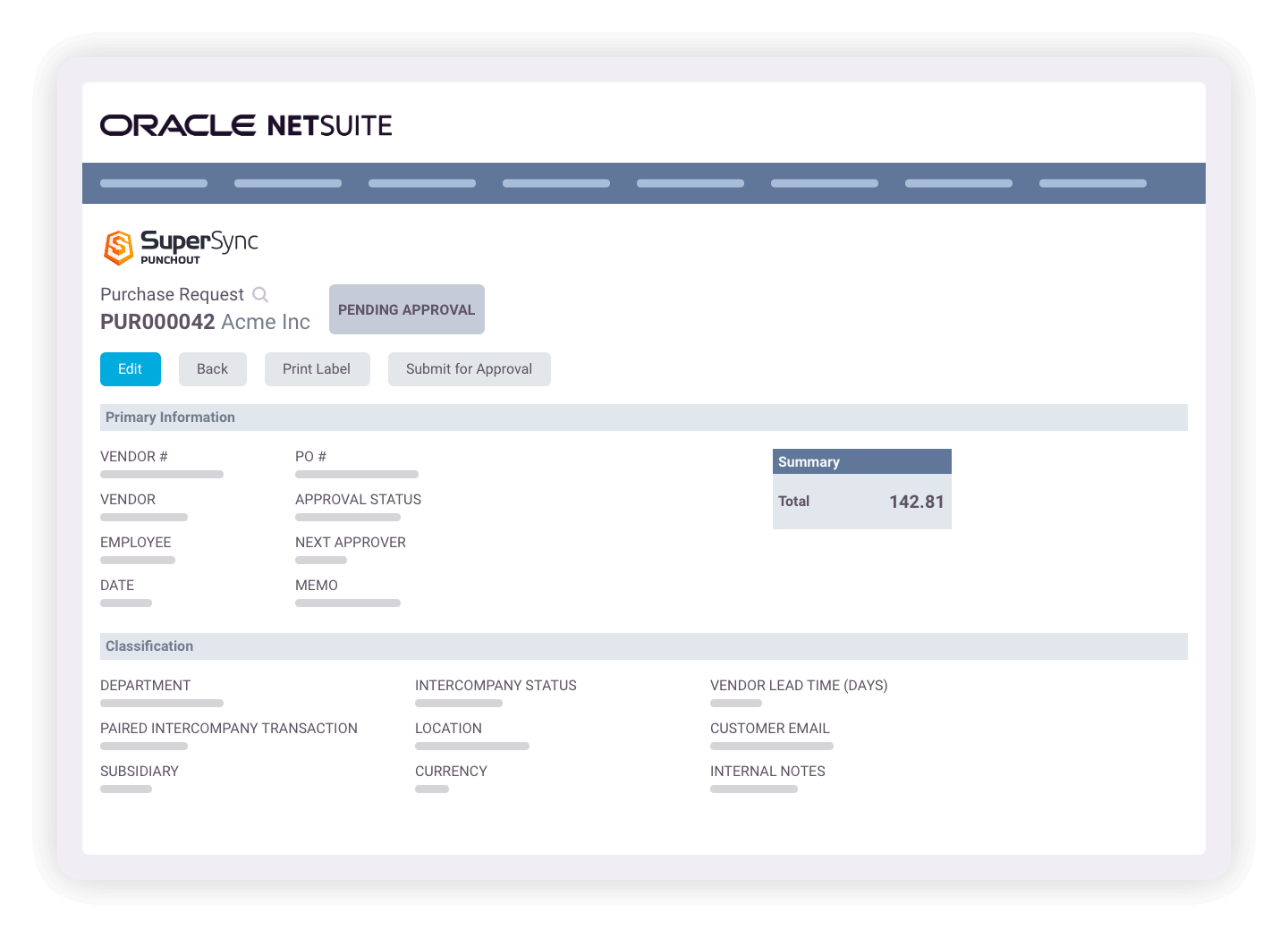Click the DEPARTMENT field label
Image resolution: width=1288 pixels, height=937 pixels.
146,686
